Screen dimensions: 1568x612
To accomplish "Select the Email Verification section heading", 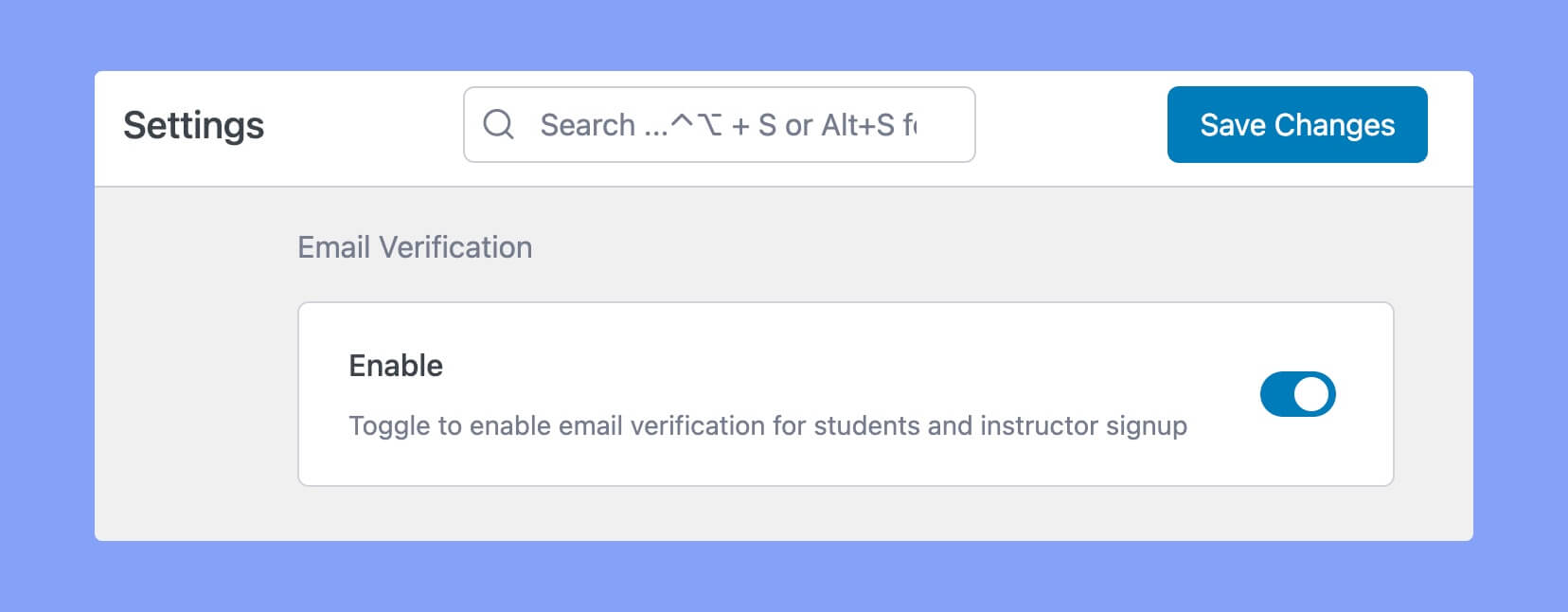I will 415,247.
